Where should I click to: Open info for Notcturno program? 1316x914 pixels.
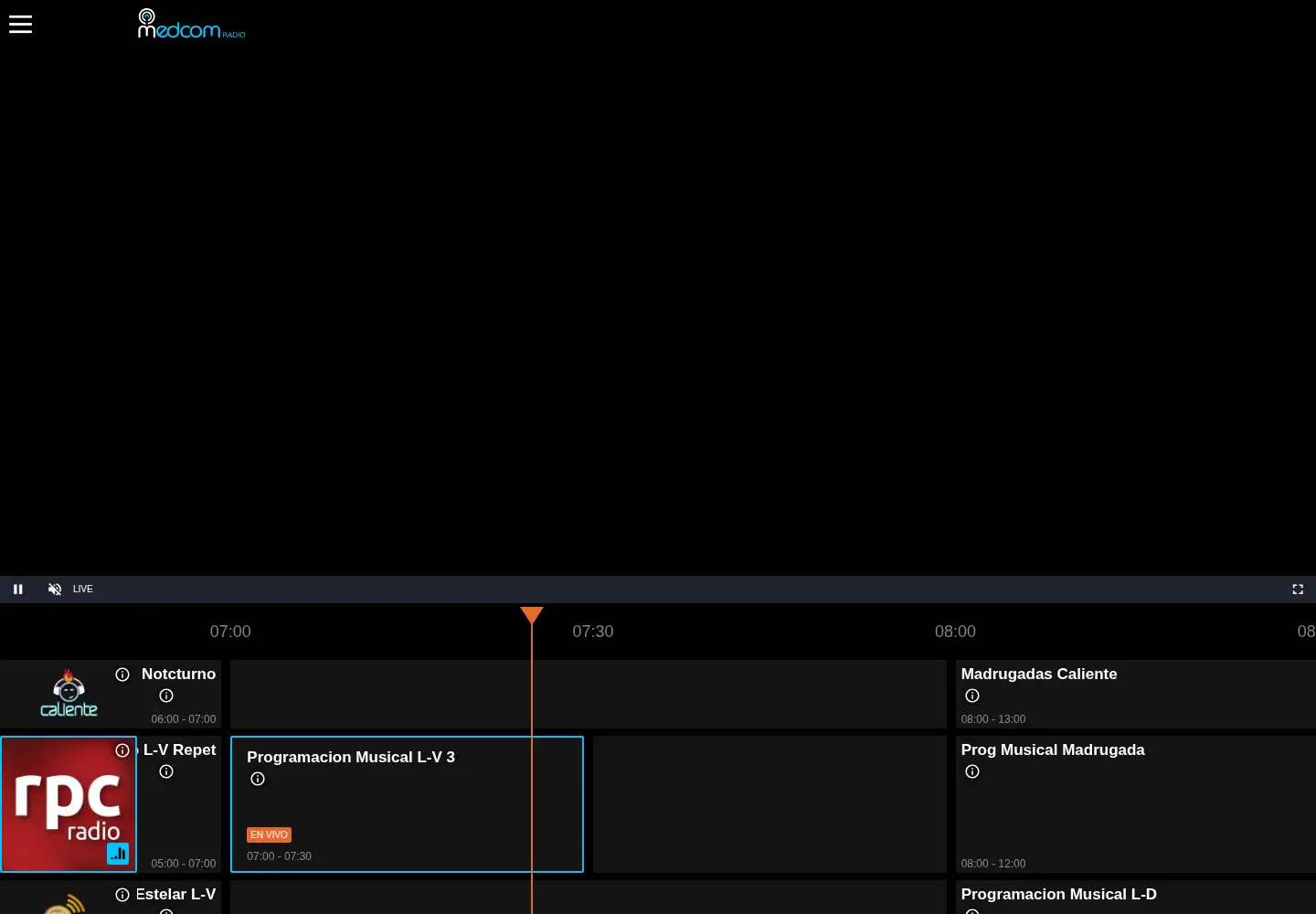point(166,696)
